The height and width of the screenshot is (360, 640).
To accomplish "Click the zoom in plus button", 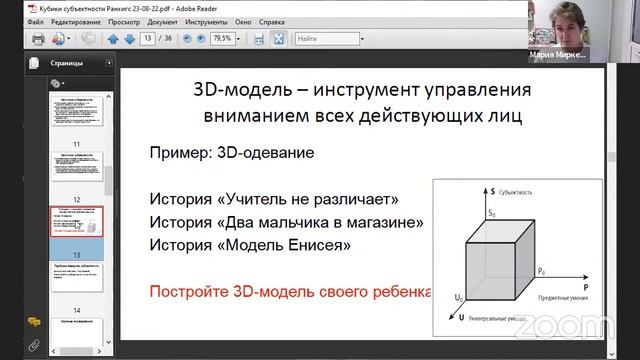I will [x=201, y=39].
